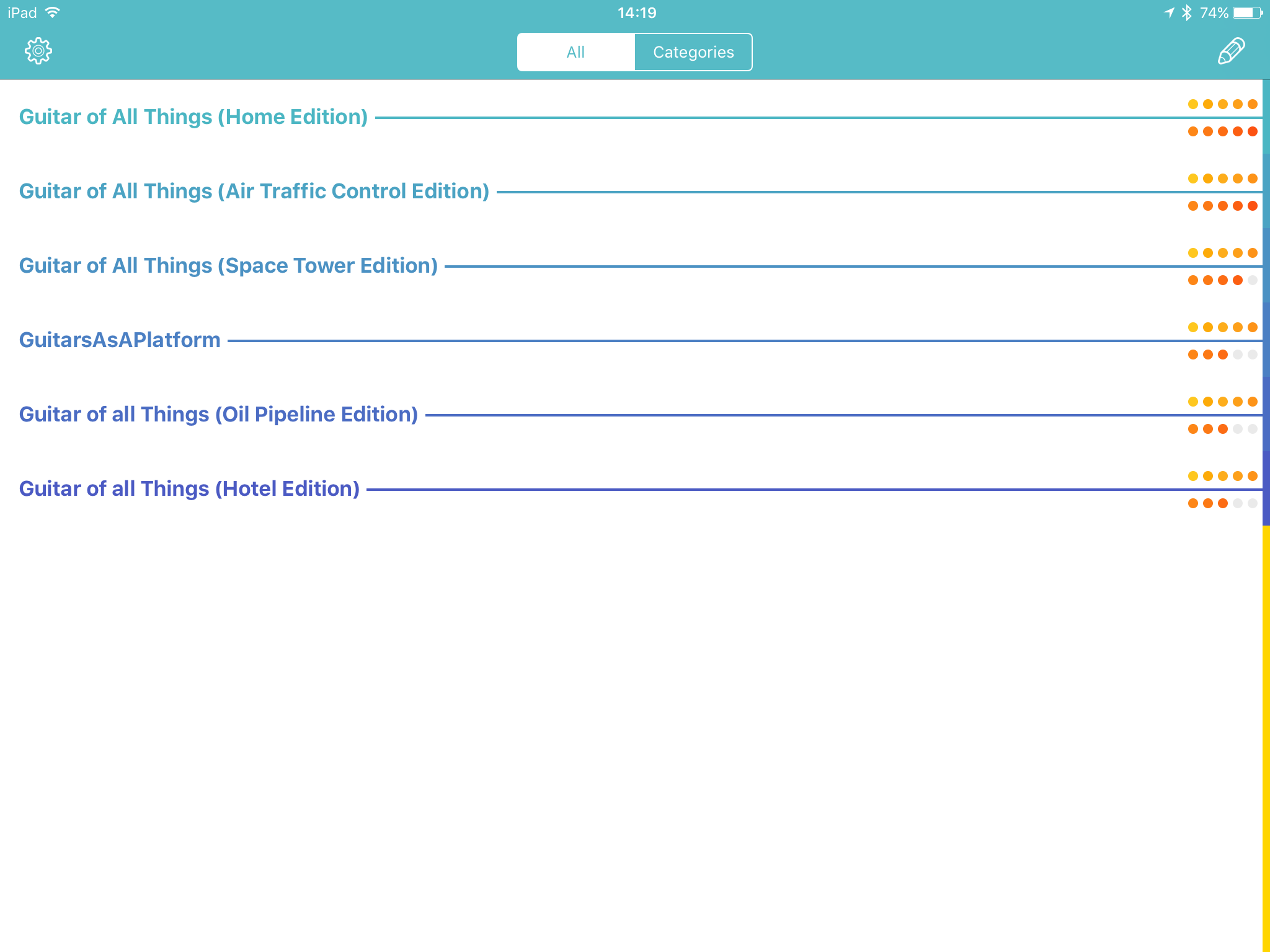Tap the pencil edit icon

pos(1231,51)
